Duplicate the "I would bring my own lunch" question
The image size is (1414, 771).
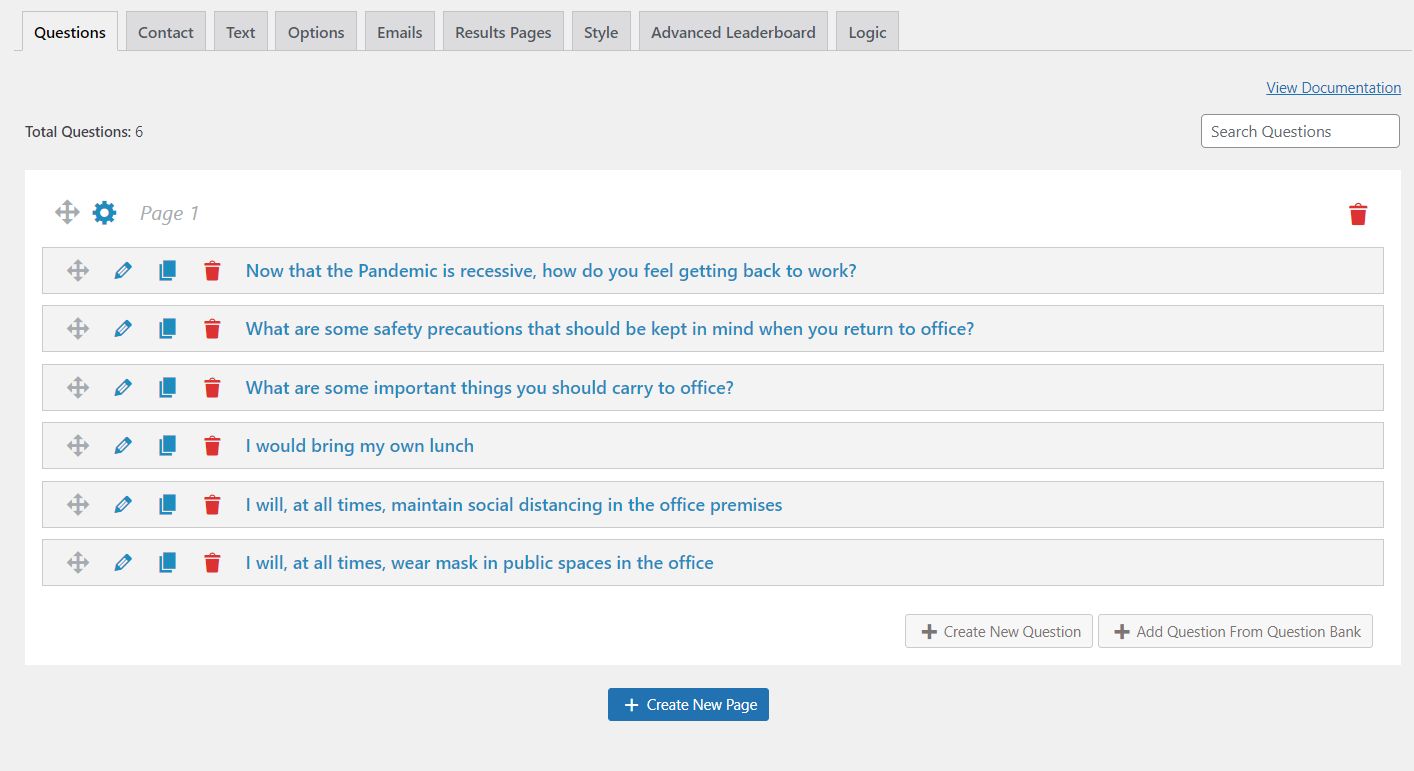click(167, 445)
